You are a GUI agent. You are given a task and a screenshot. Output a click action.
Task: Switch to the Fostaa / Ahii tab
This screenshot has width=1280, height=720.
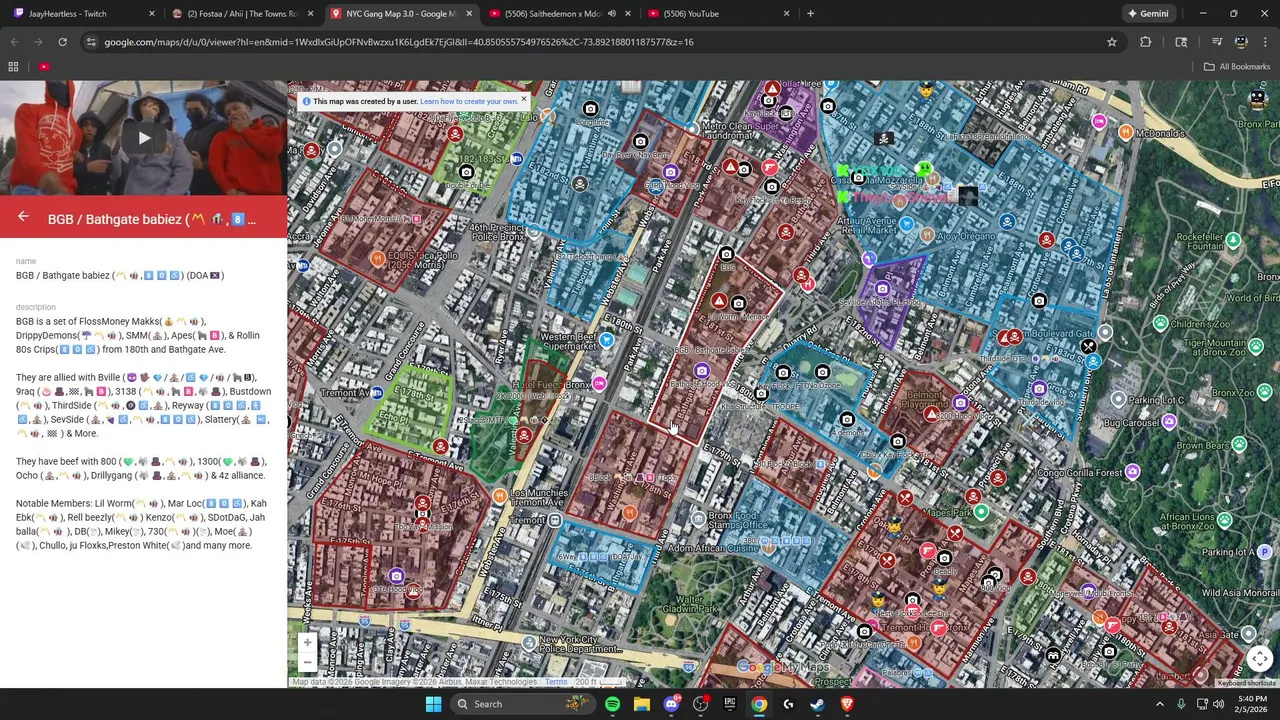tap(240, 14)
